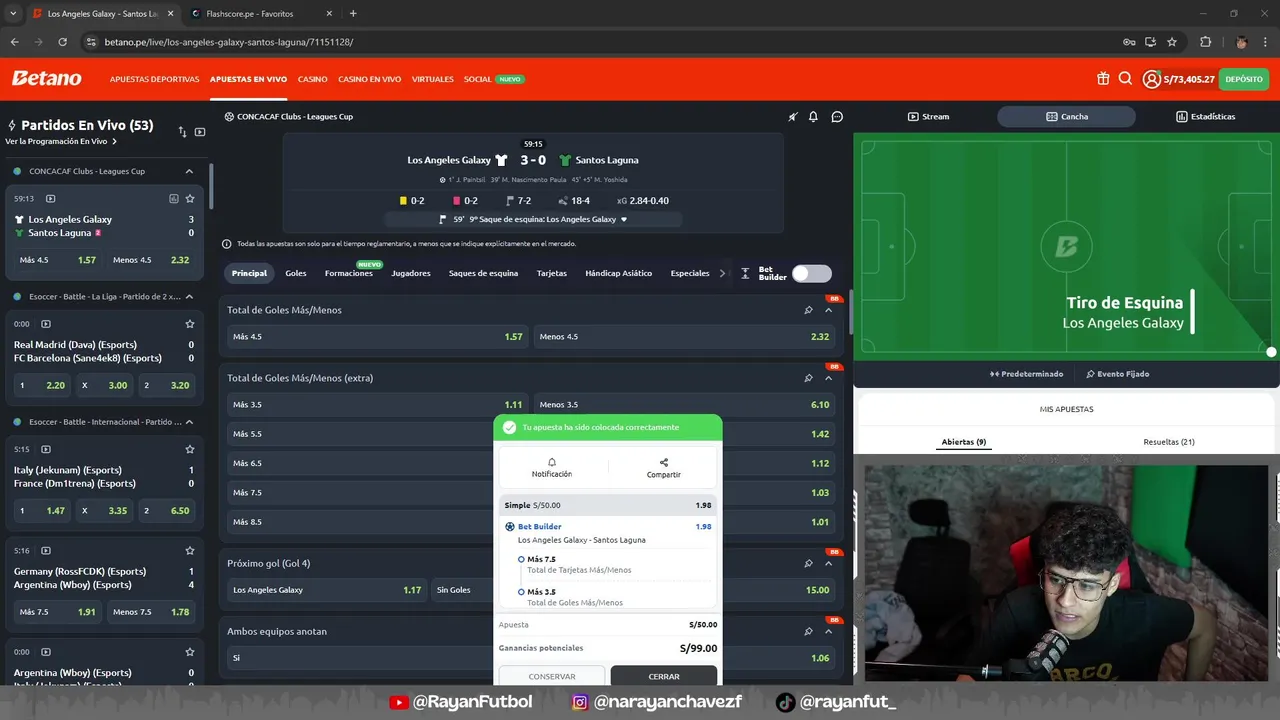Open the Estadísticas tab

(x=1205, y=116)
